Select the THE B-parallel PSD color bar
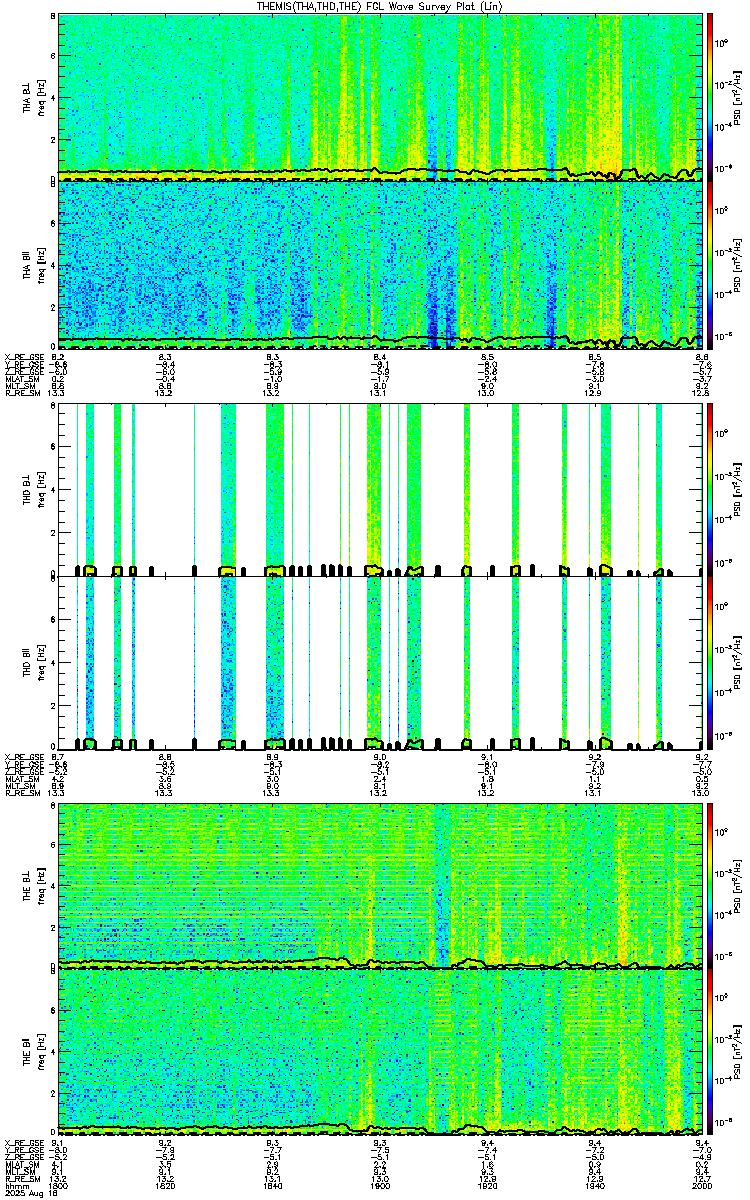 [x=711, y=1052]
